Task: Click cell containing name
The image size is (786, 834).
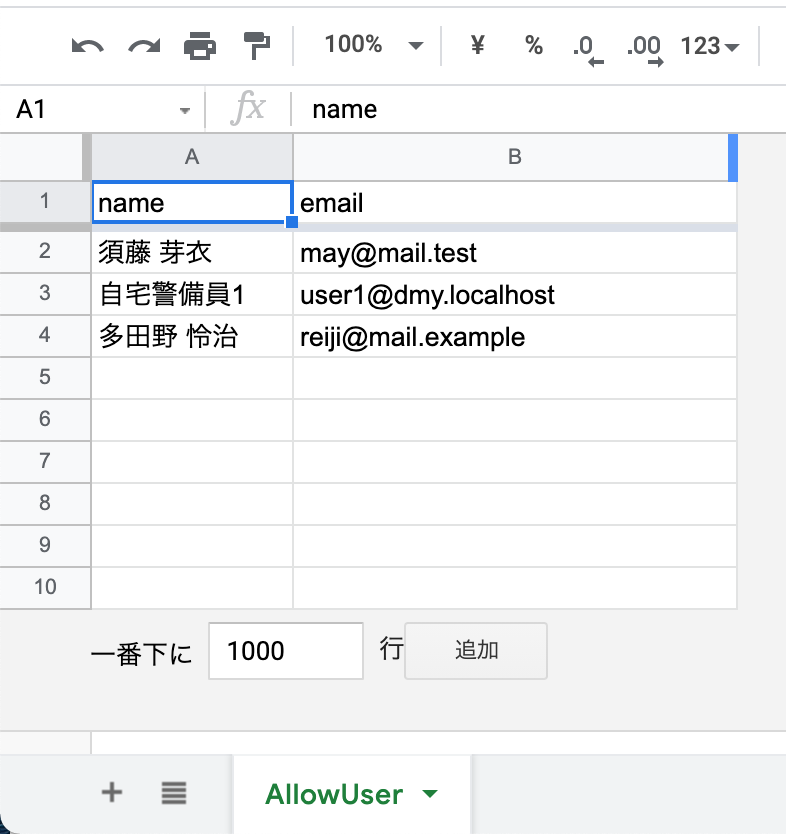Action: pyautogui.click(x=192, y=202)
